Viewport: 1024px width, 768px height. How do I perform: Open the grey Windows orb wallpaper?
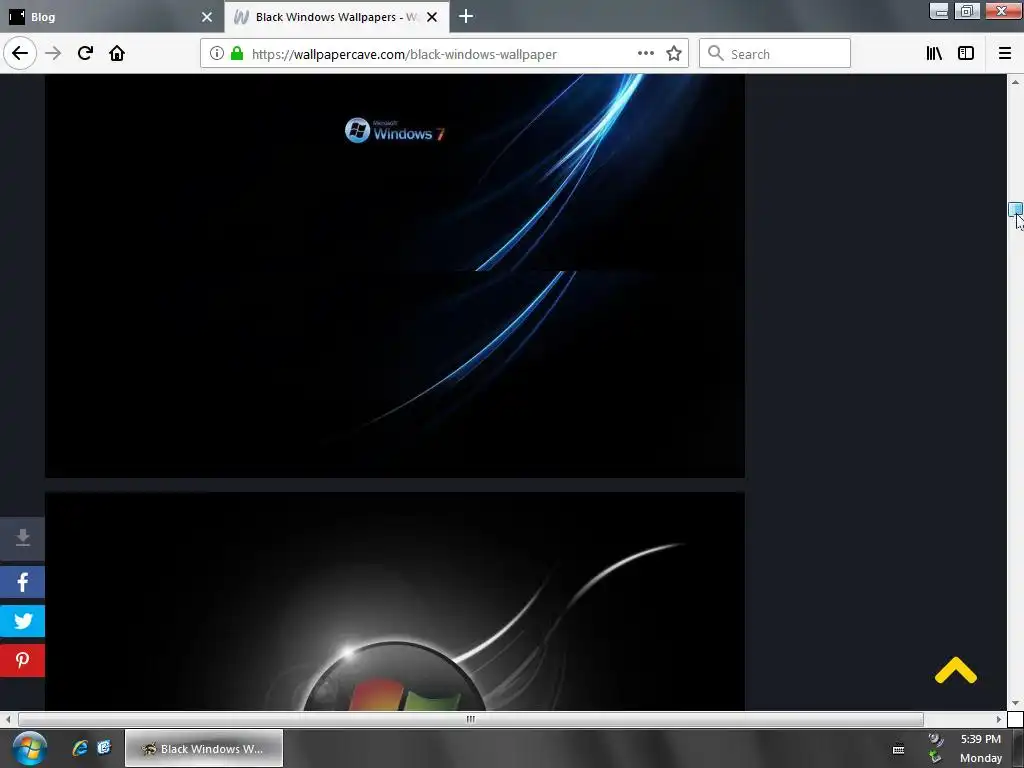click(x=394, y=601)
